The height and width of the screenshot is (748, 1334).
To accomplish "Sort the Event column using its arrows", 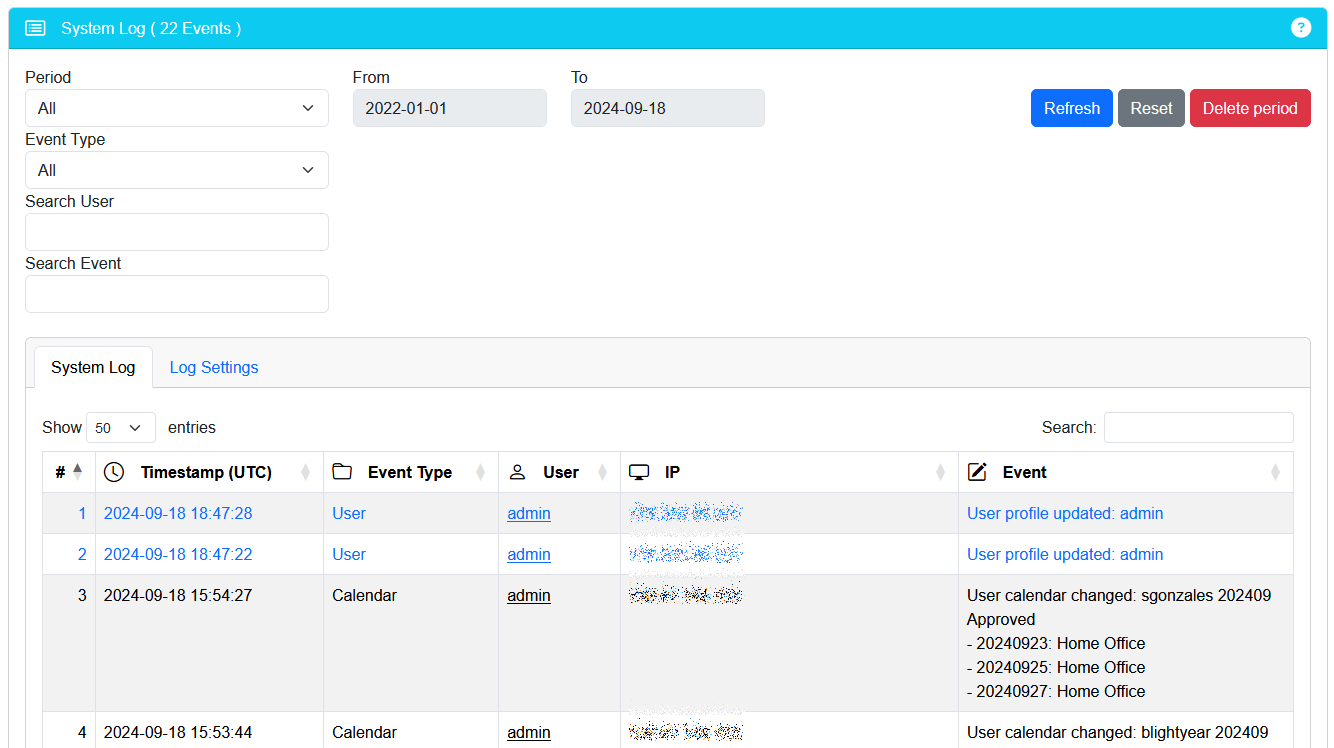I will [x=1275, y=472].
